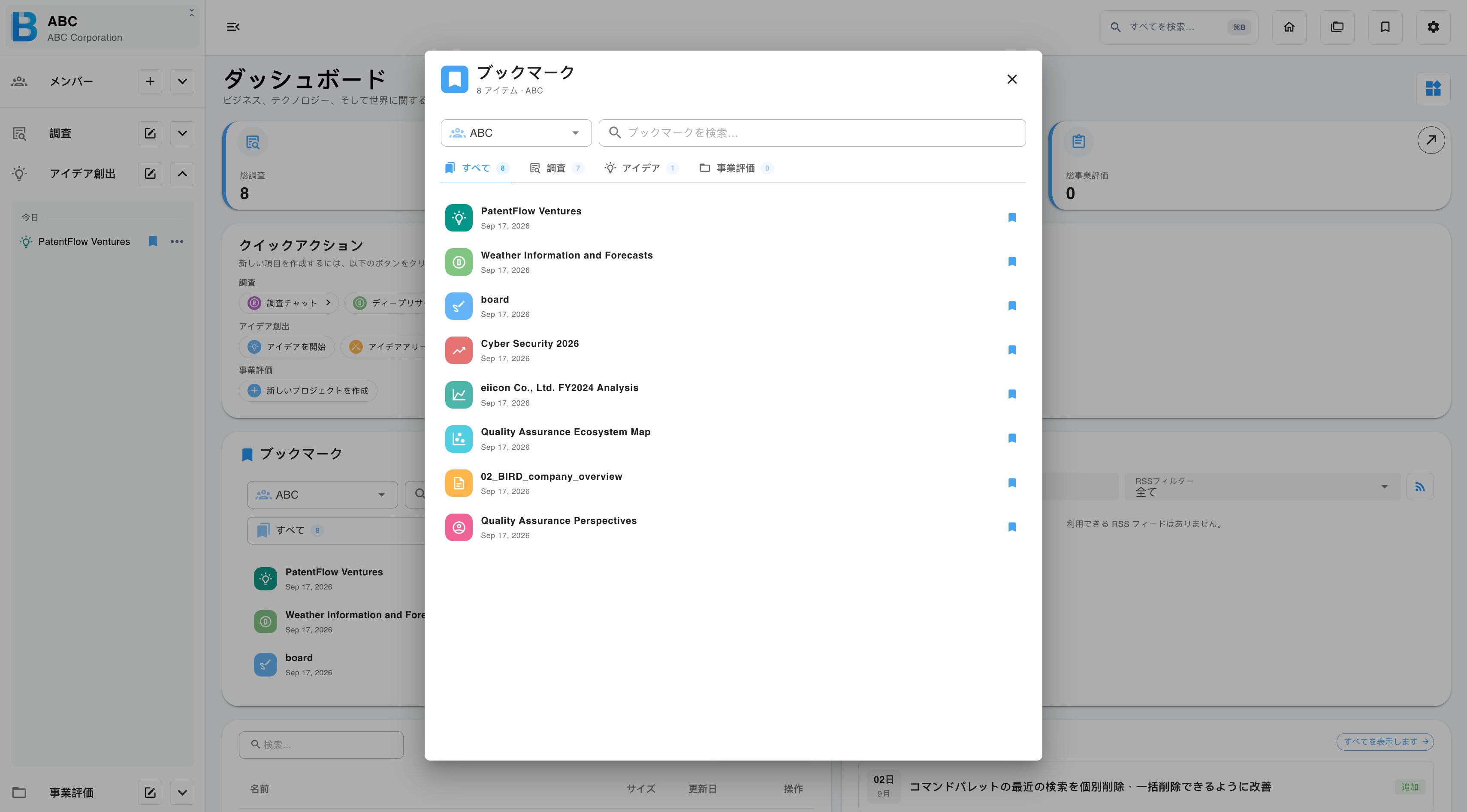1467x812 pixels.
Task: Toggle bookmark on 02_BIRD_company_overview
Action: 1012,483
